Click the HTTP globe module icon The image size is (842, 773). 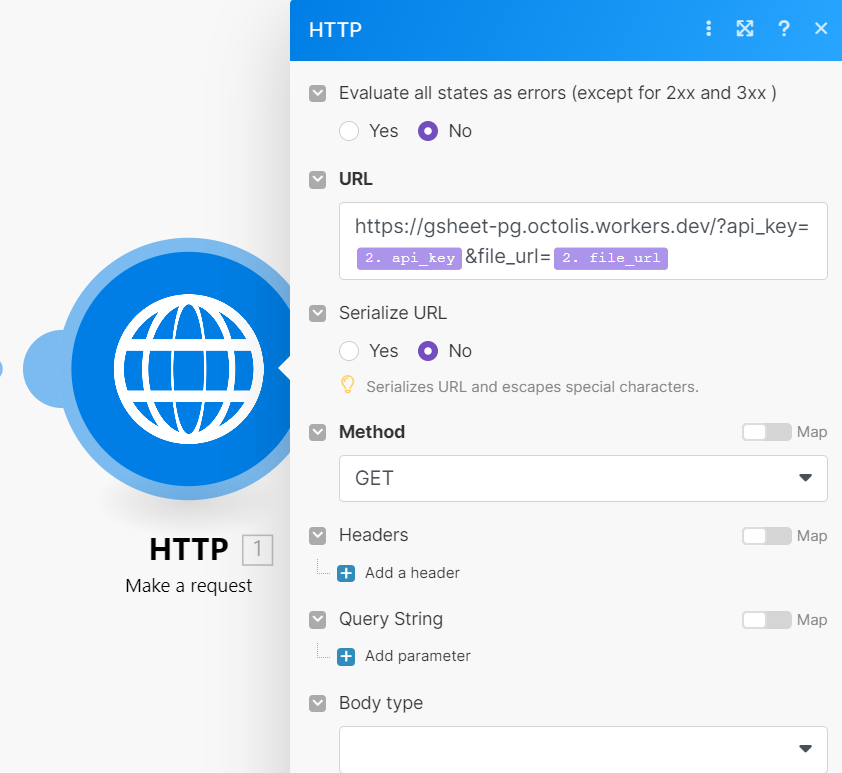coord(188,369)
